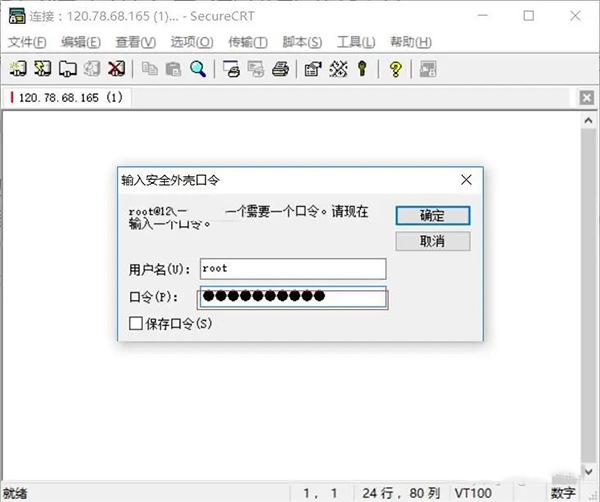600x502 pixels.
Task: Close the session tab with gray X button
Action: tap(587, 98)
